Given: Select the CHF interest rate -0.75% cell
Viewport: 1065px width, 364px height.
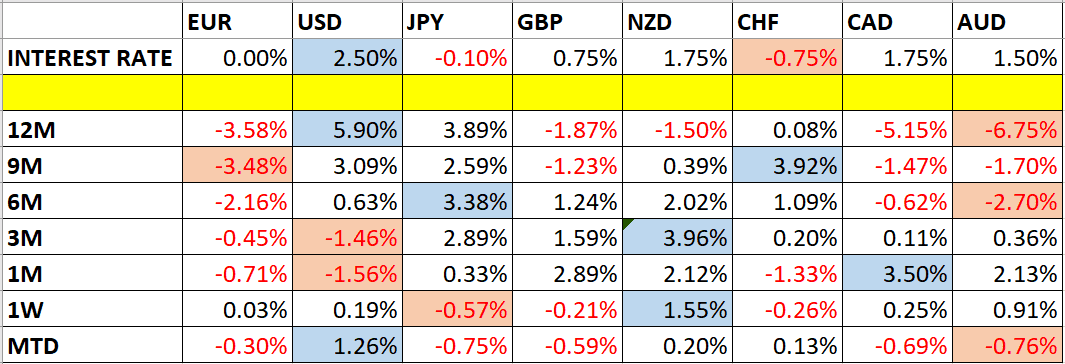Looking at the screenshot, I should click(787, 58).
